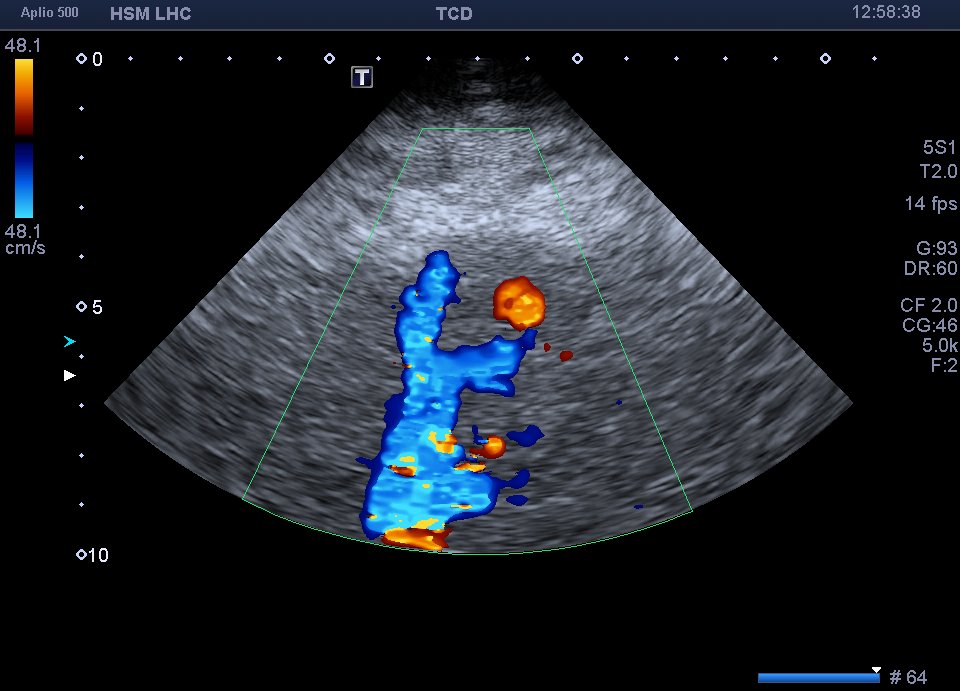Click the PRF value '5.0k'
This screenshot has height=691, width=960.
click(x=939, y=345)
